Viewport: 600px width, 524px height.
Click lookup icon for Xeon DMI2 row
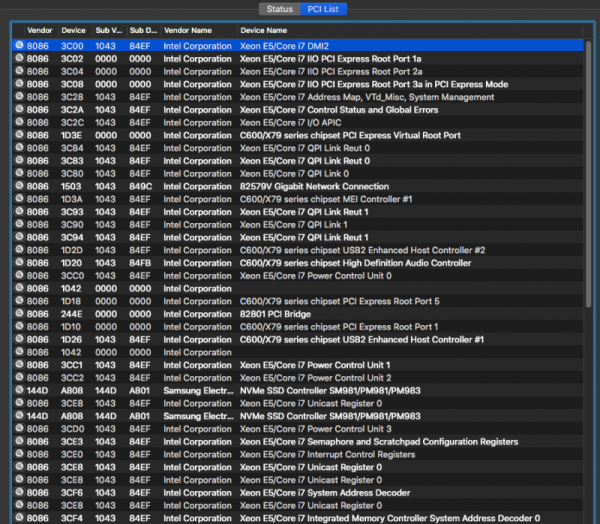[x=19, y=46]
